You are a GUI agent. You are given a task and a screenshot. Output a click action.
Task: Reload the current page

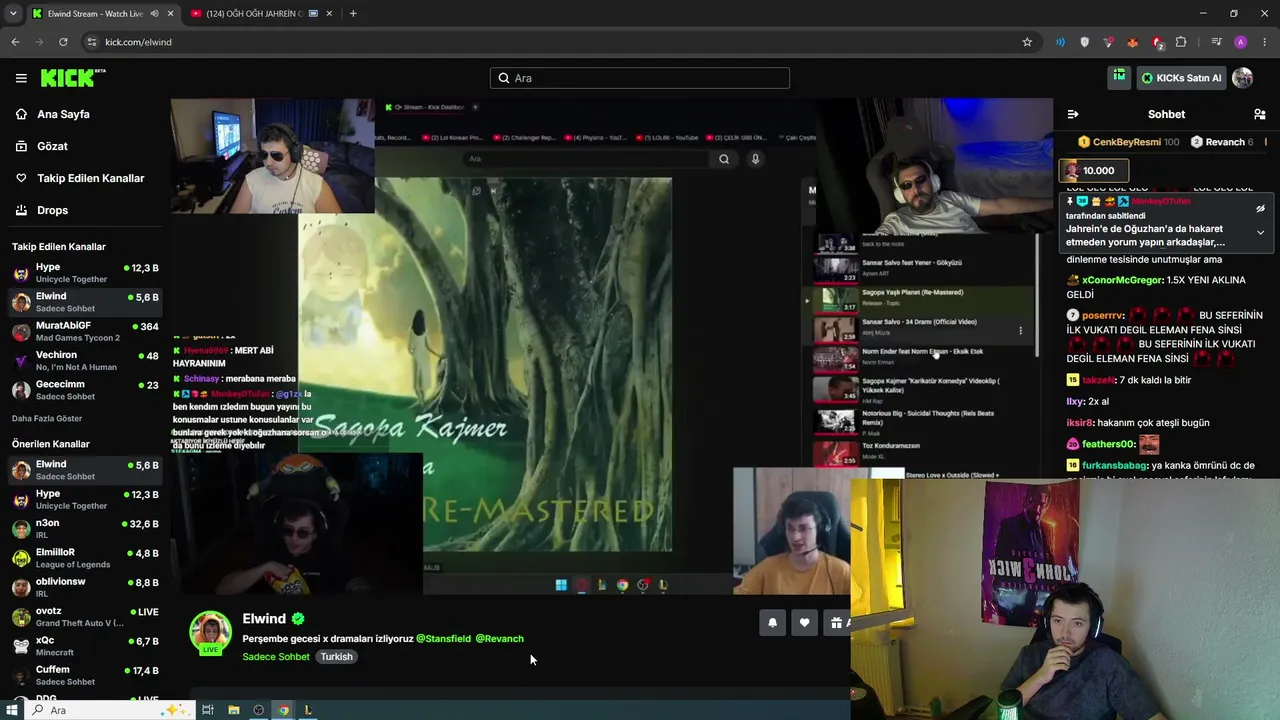pos(63,42)
